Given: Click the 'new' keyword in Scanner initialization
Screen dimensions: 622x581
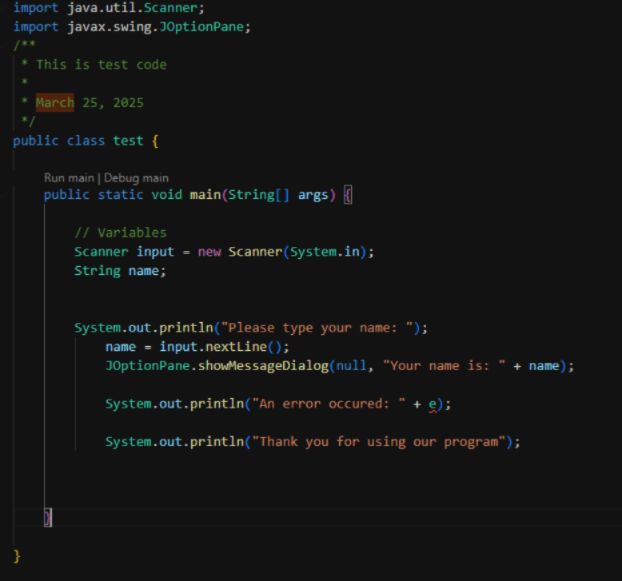Looking at the screenshot, I should click(x=209, y=252).
